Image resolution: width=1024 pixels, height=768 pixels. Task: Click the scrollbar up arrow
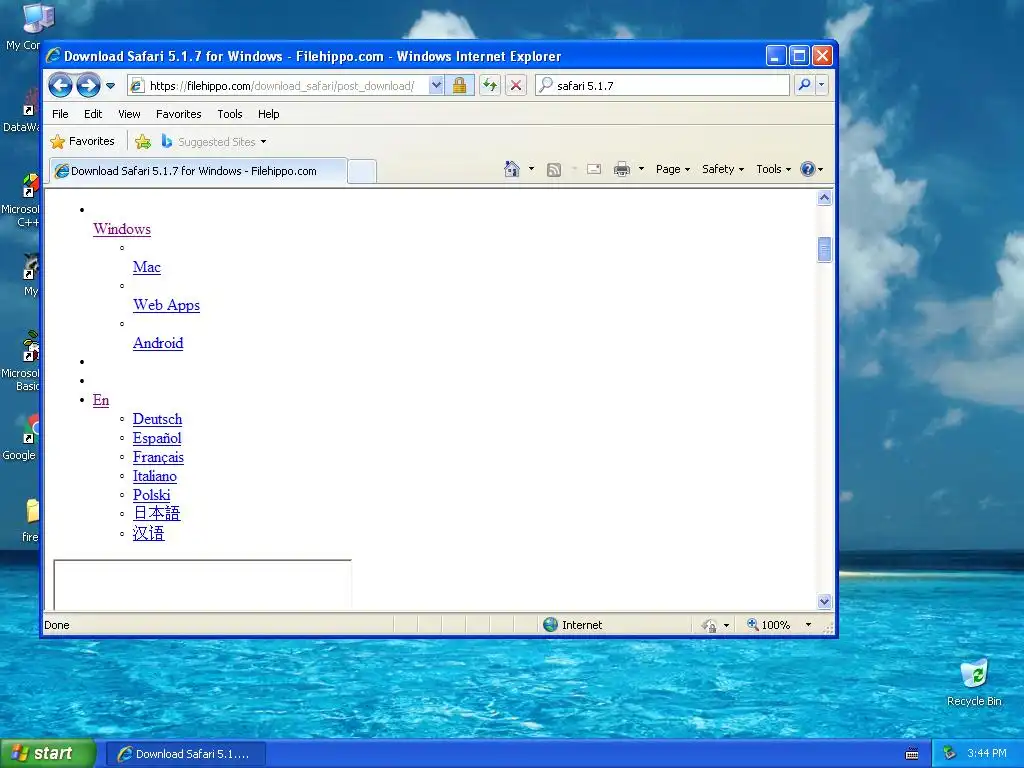coord(824,198)
